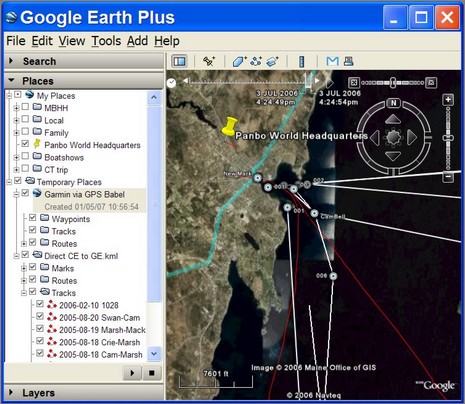The height and width of the screenshot is (404, 465).
Task: Collapse the Direct CE to GE.kml node
Action: click(16, 256)
